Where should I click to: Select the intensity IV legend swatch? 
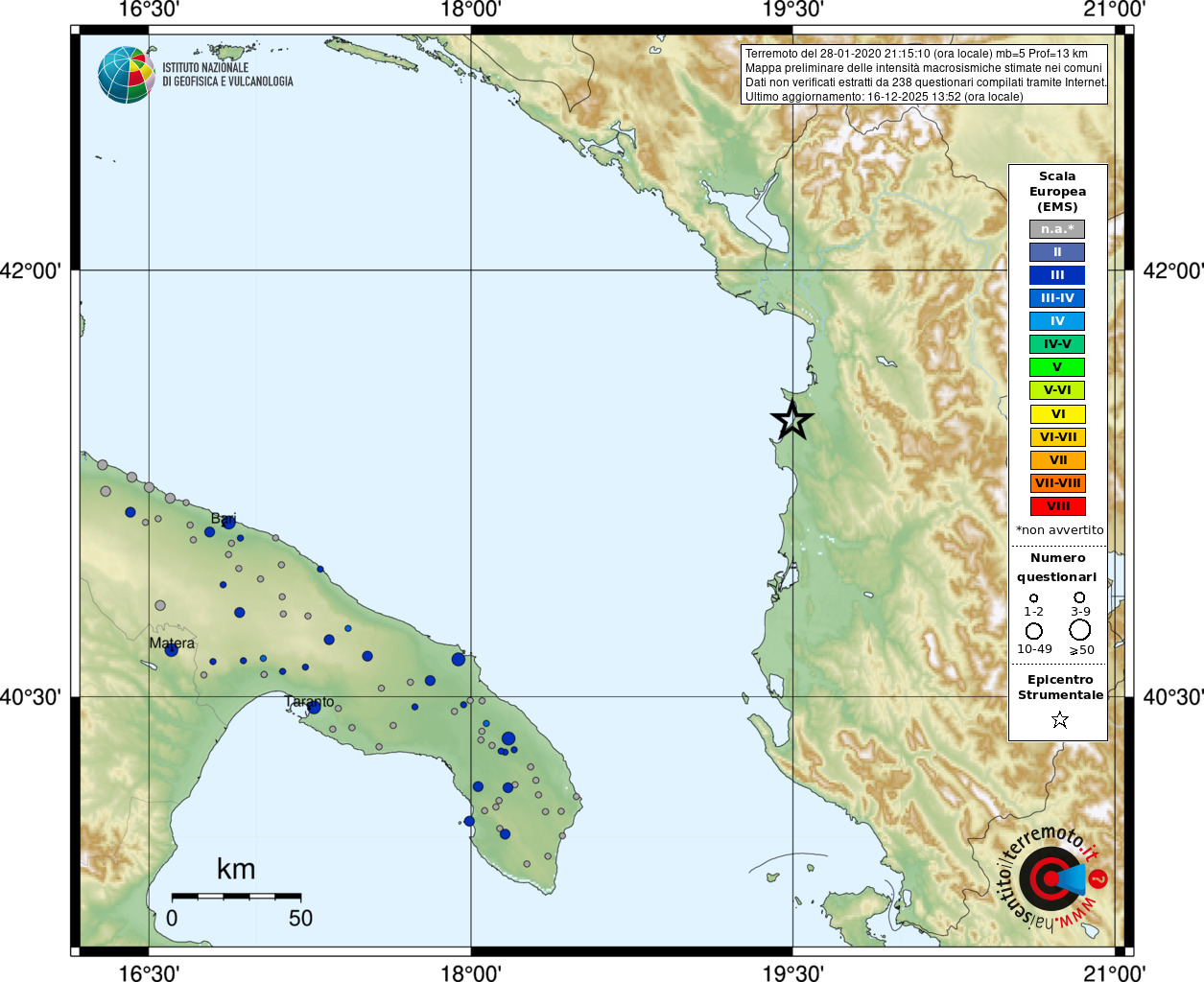(x=1057, y=321)
